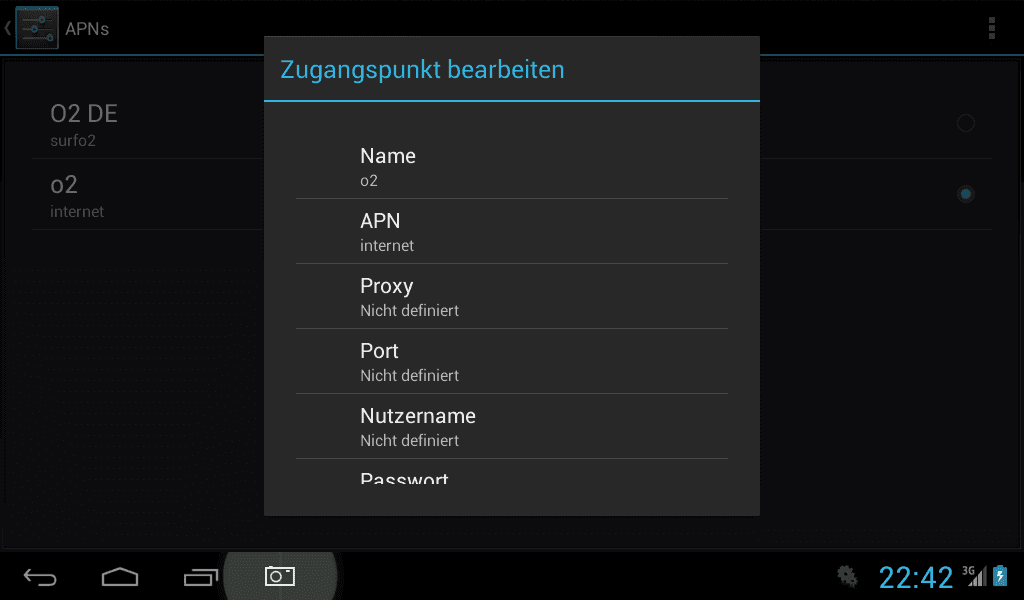Tap the back chevron beside APNs title
Image resolution: width=1024 pixels, height=600 pixels.
click(x=7, y=28)
